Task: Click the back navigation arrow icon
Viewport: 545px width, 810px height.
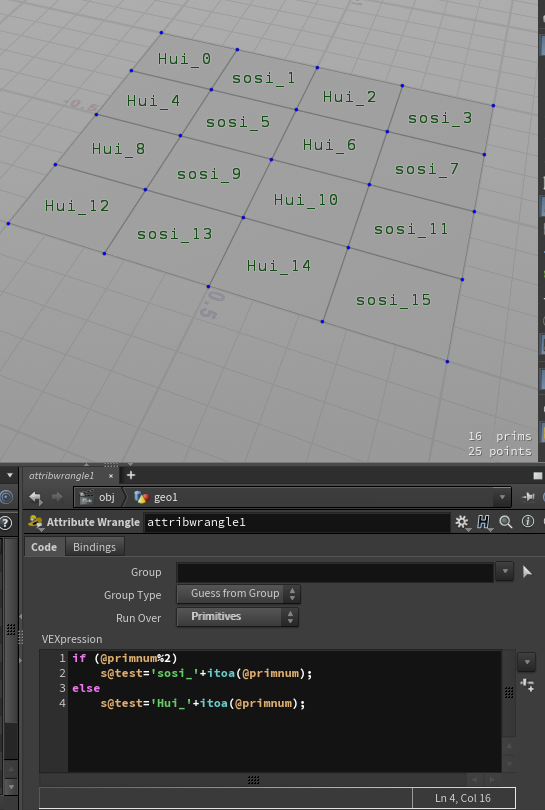Action: point(35,497)
